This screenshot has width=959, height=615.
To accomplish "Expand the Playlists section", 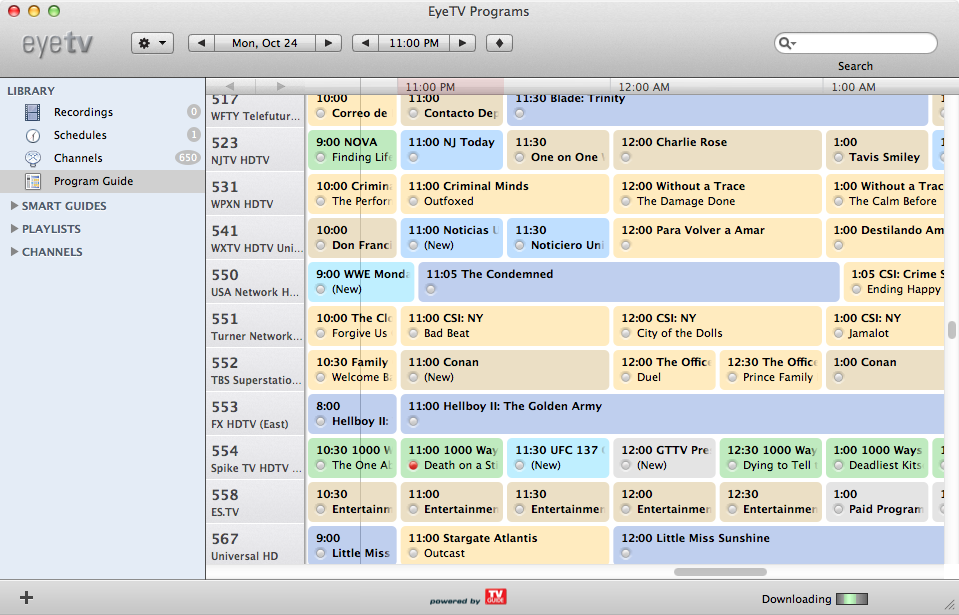I will pyautogui.click(x=14, y=229).
